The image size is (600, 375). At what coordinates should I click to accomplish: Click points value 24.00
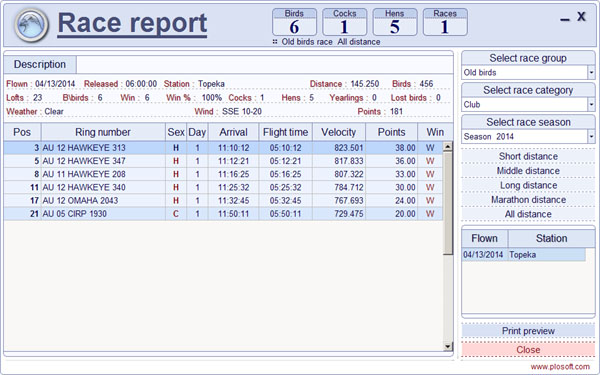click(405, 201)
